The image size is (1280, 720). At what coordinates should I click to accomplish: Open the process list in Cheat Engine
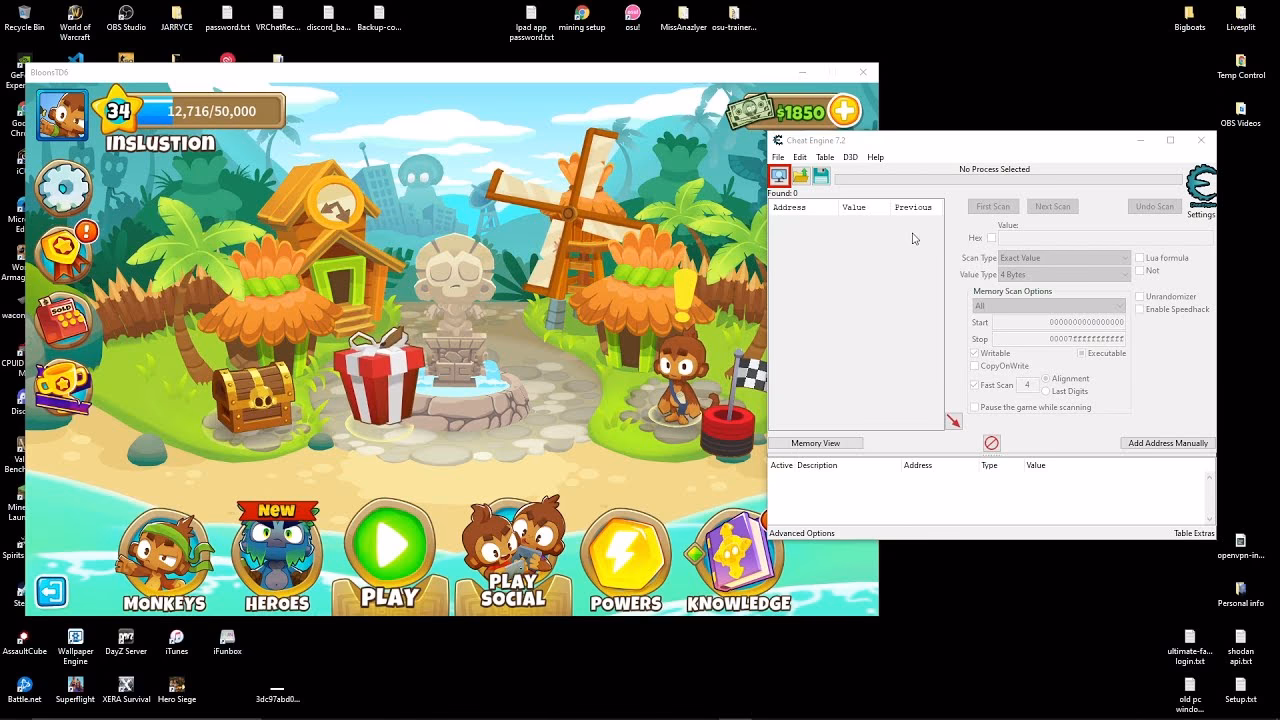(x=779, y=176)
